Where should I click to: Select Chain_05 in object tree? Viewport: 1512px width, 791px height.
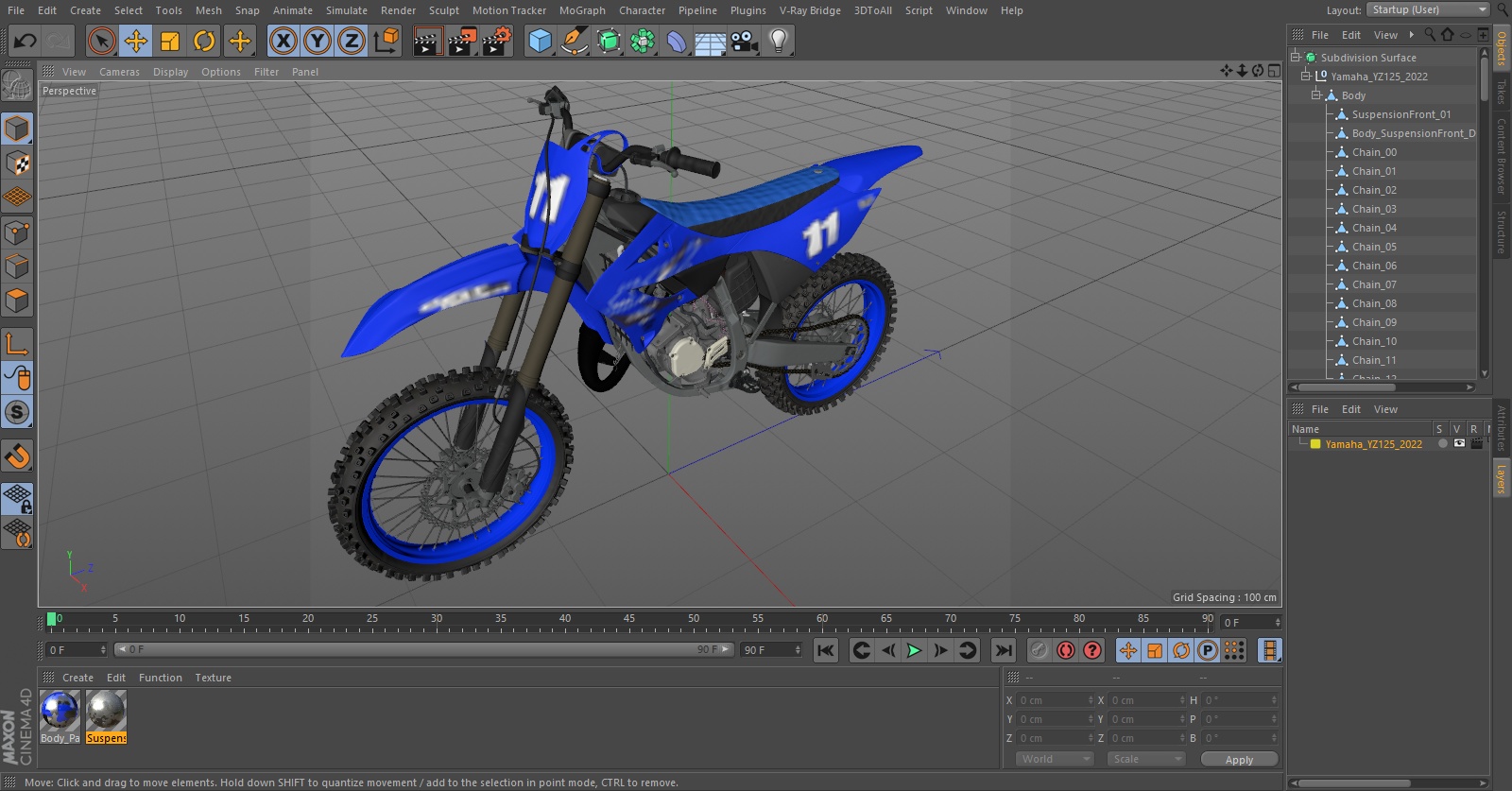point(1373,247)
